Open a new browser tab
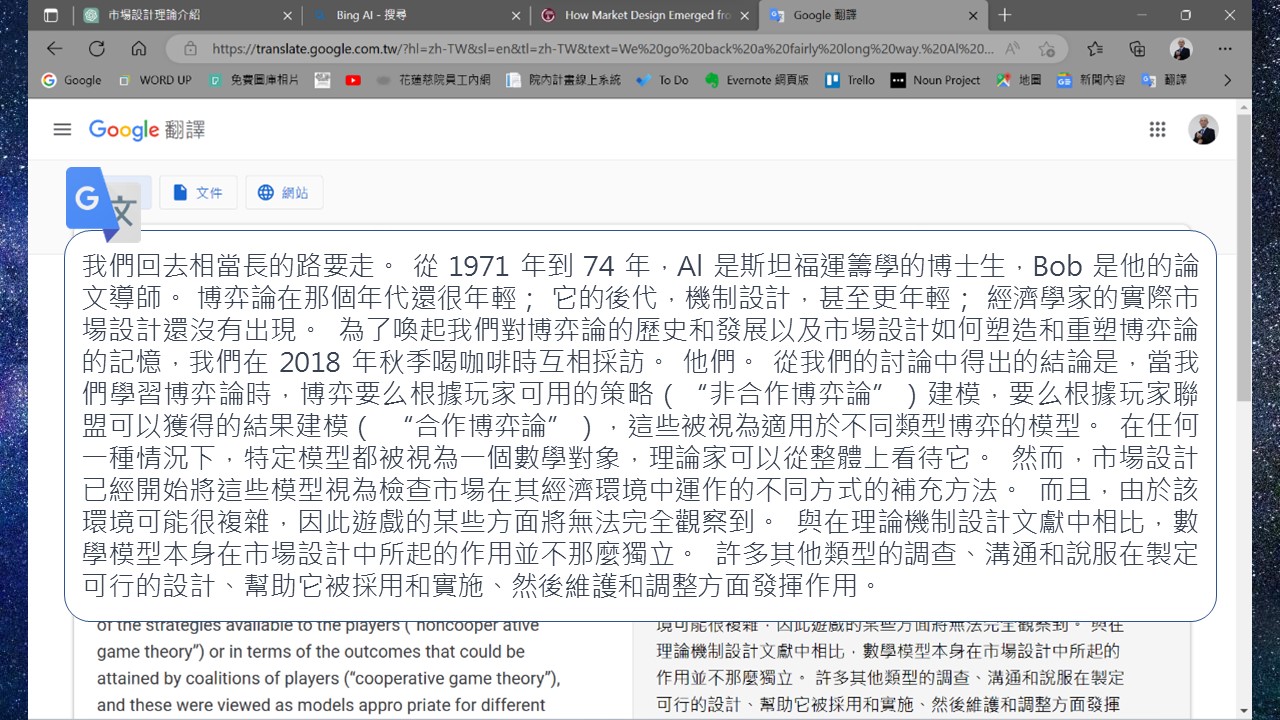The height and width of the screenshot is (720, 1280). click(1005, 15)
